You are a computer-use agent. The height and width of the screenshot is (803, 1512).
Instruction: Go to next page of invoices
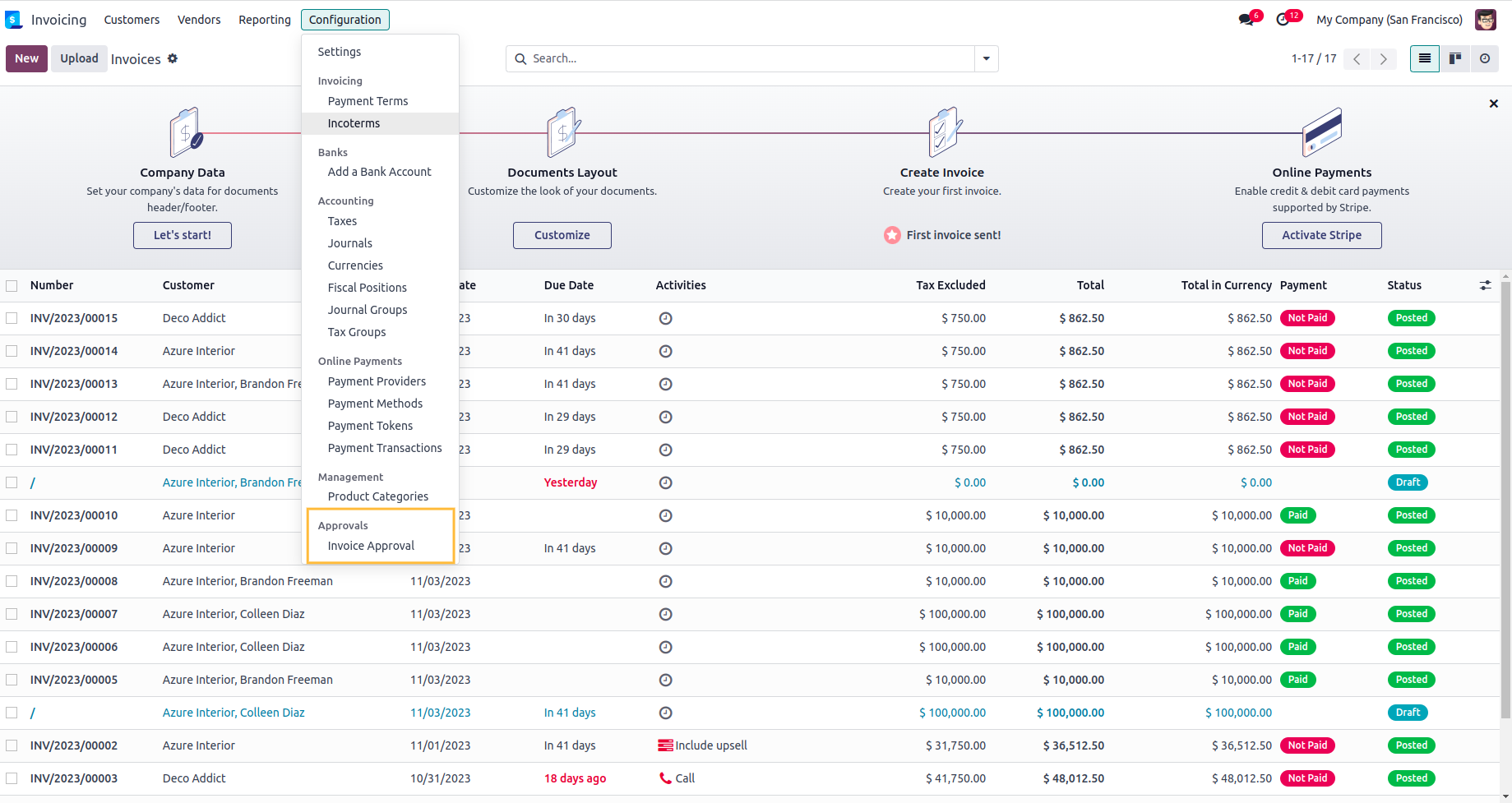click(1383, 58)
